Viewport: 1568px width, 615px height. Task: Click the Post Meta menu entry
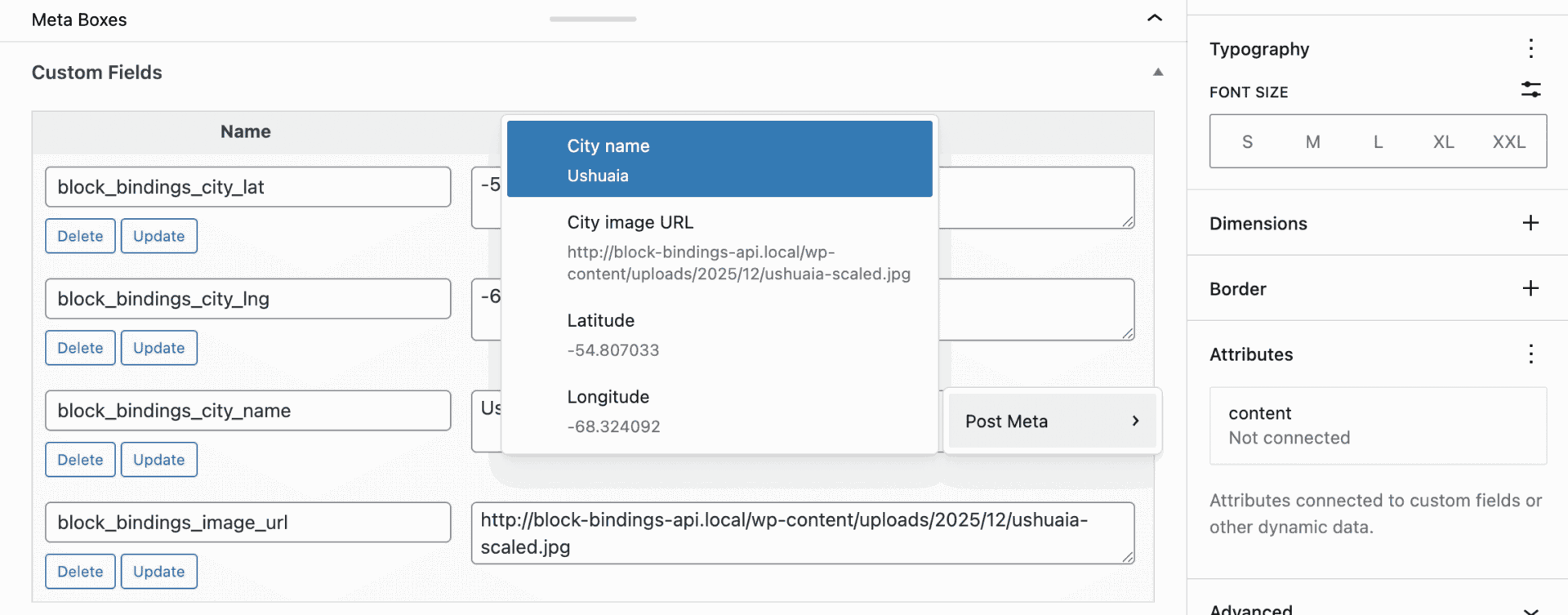[1005, 421]
